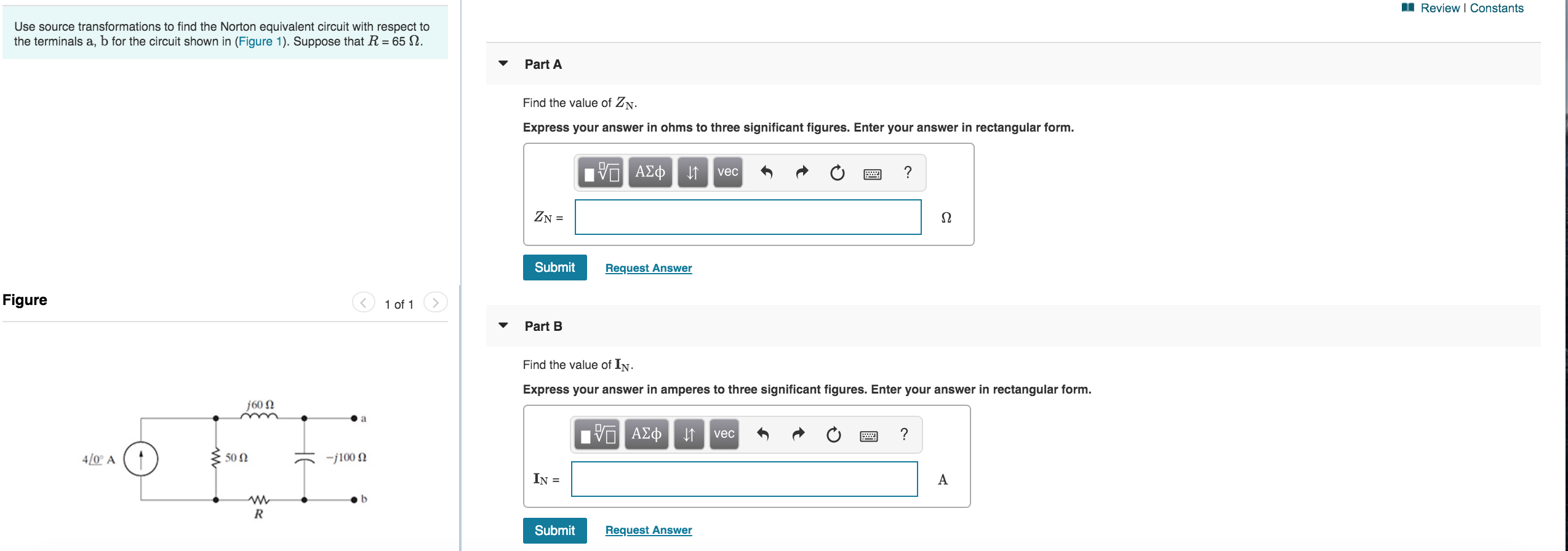Click the next figure chevron beside 1 of 1
This screenshot has width=1568, height=551.
pos(435,303)
